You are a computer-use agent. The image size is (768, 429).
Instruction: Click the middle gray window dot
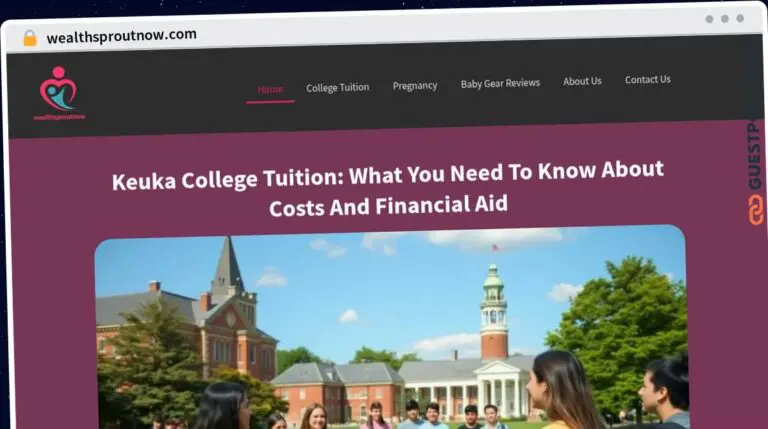click(x=724, y=19)
